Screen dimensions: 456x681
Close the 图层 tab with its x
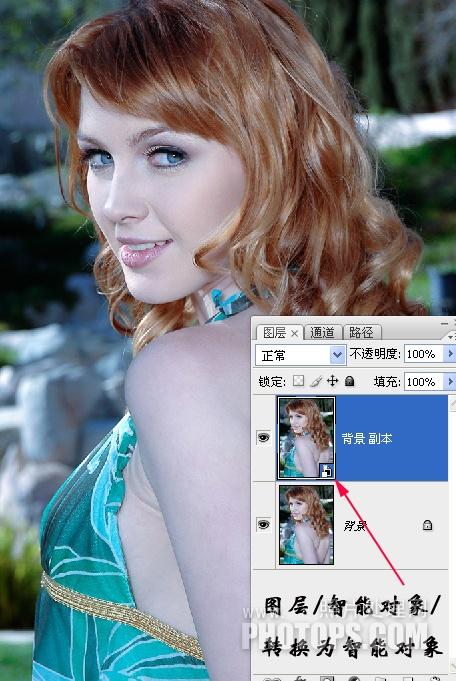click(x=294, y=334)
